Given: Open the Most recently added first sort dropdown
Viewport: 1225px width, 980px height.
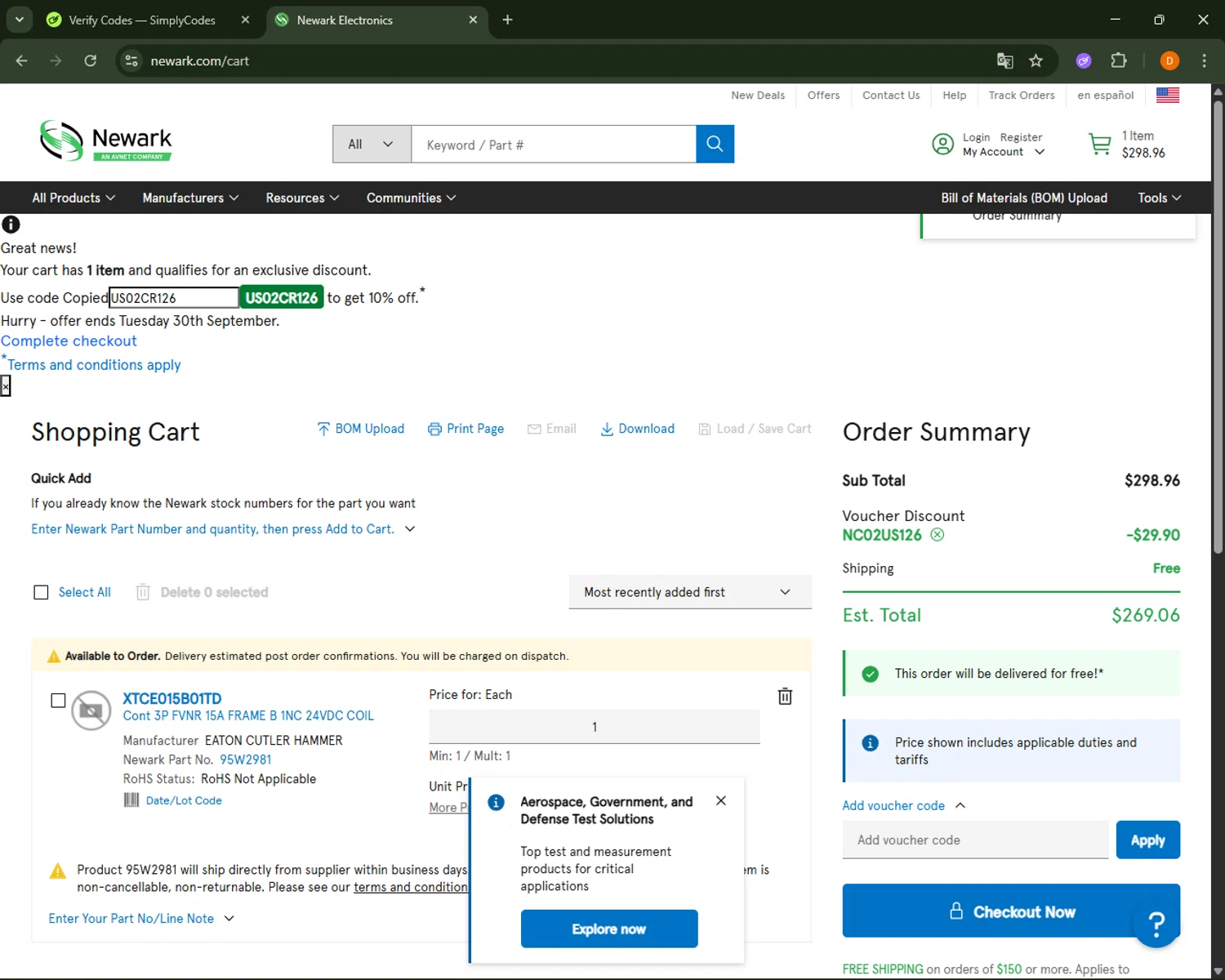Looking at the screenshot, I should click(689, 592).
